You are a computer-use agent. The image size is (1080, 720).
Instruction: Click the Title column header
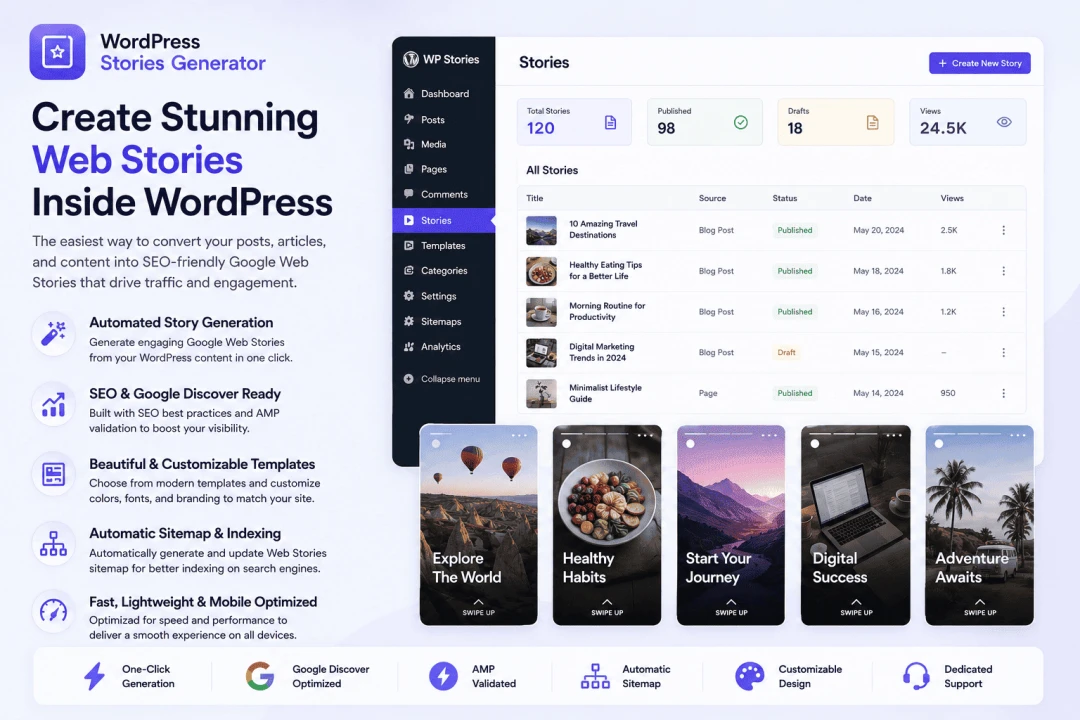click(x=534, y=198)
